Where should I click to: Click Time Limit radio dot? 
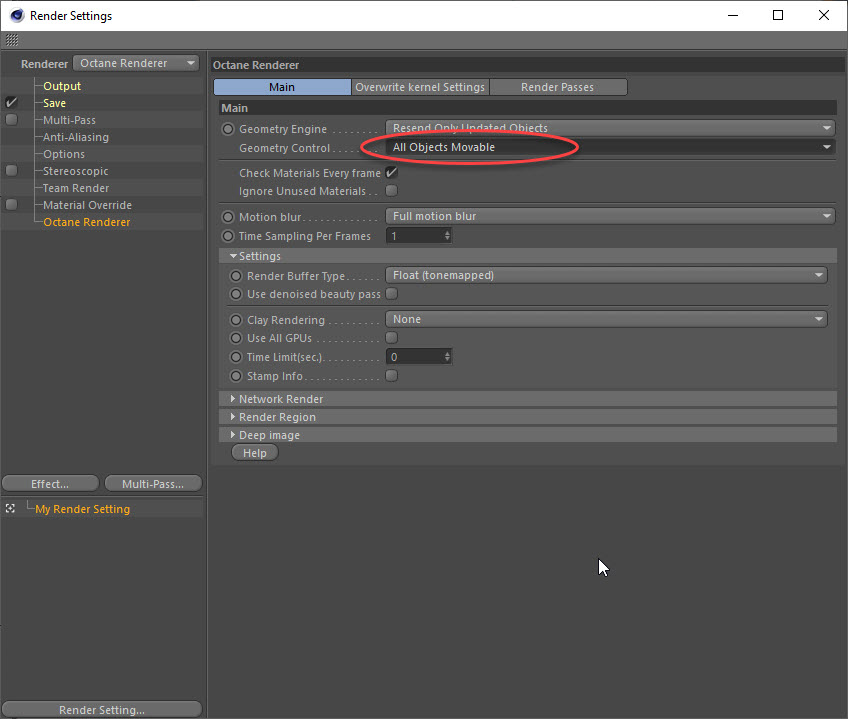(x=236, y=357)
